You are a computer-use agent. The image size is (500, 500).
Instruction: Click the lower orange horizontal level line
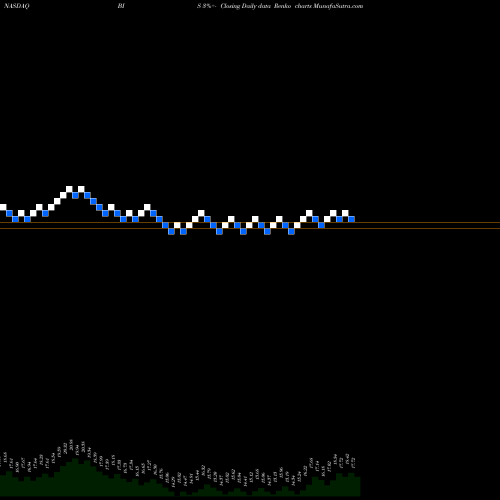click(250, 228)
